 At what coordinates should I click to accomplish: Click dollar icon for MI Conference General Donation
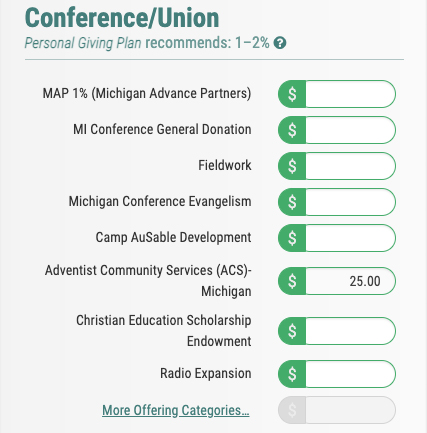(x=292, y=130)
